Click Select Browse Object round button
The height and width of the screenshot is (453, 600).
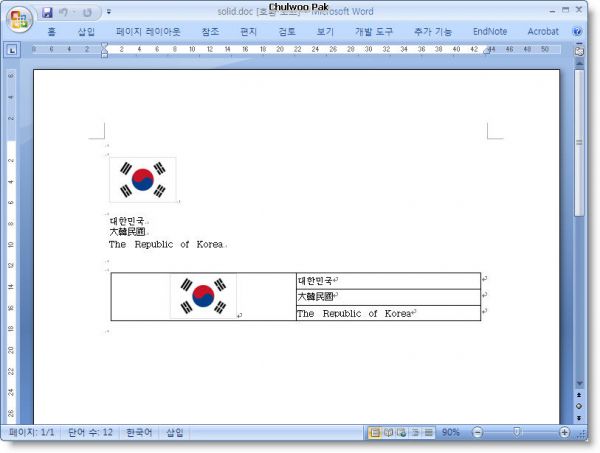[x=579, y=406]
